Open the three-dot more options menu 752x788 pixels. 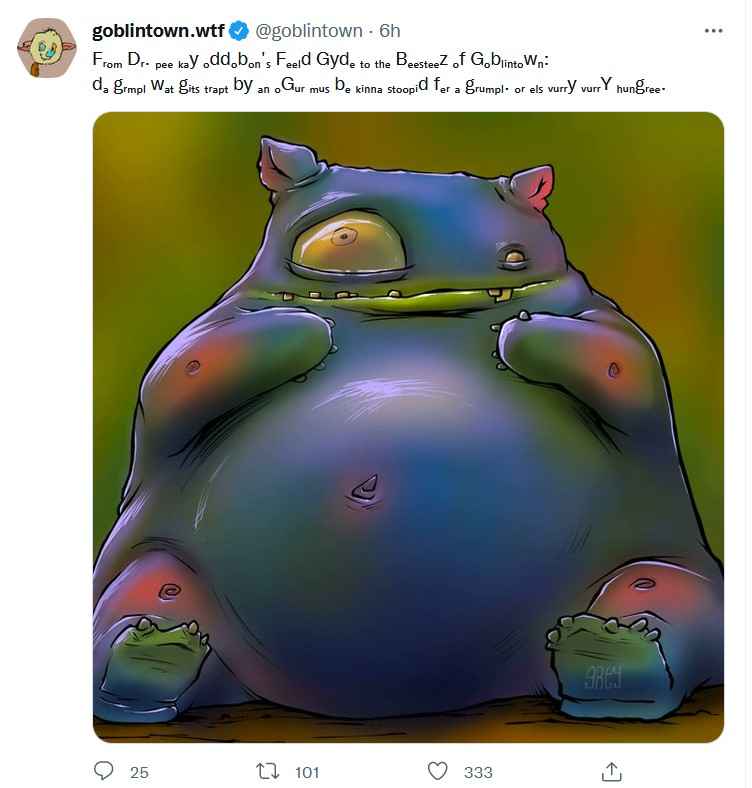[x=713, y=31]
